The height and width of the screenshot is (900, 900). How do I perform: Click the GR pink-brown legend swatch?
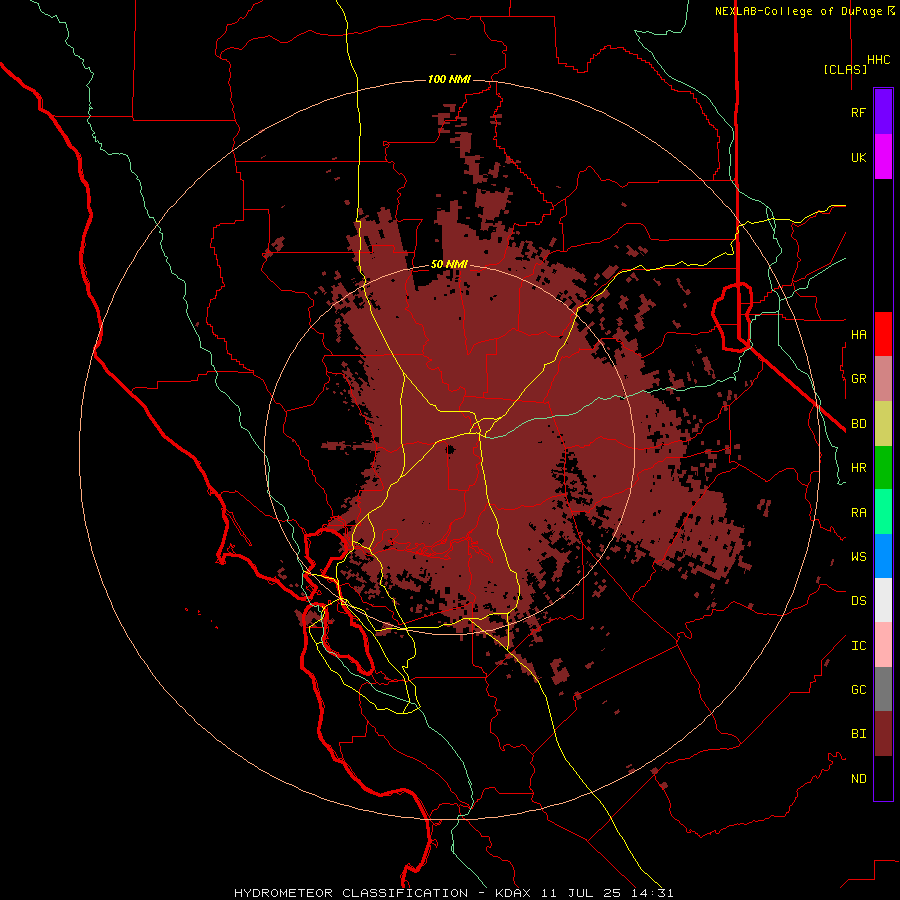coord(883,379)
